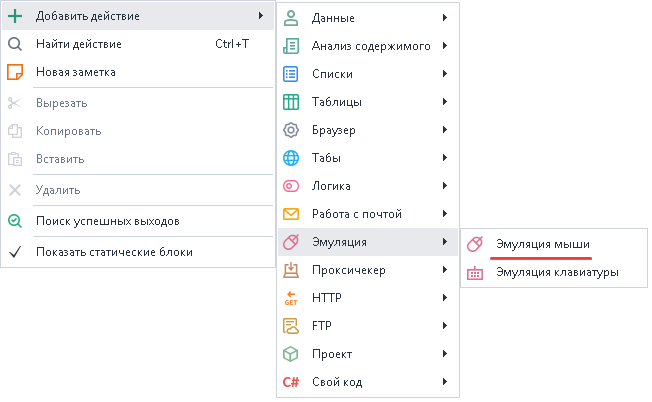Expand the Данные submenu arrow

(444, 18)
